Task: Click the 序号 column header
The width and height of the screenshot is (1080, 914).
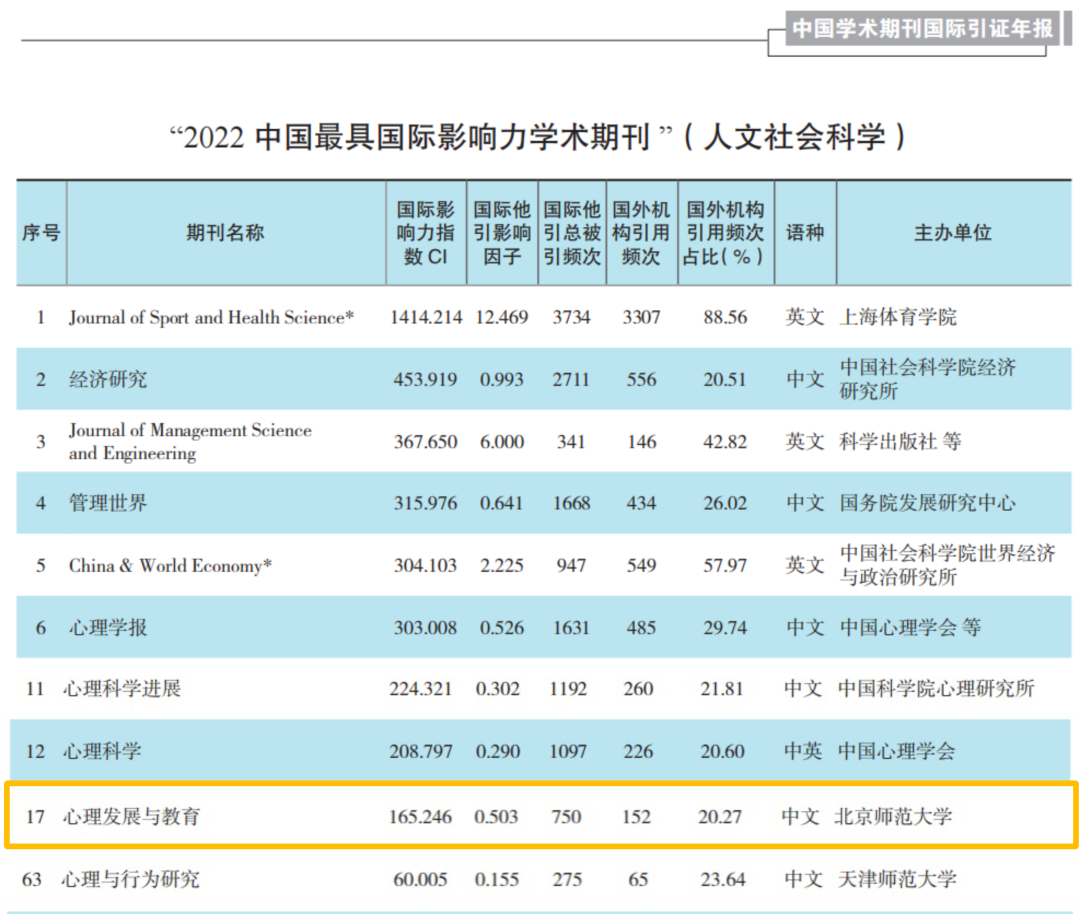Action: 41,233
